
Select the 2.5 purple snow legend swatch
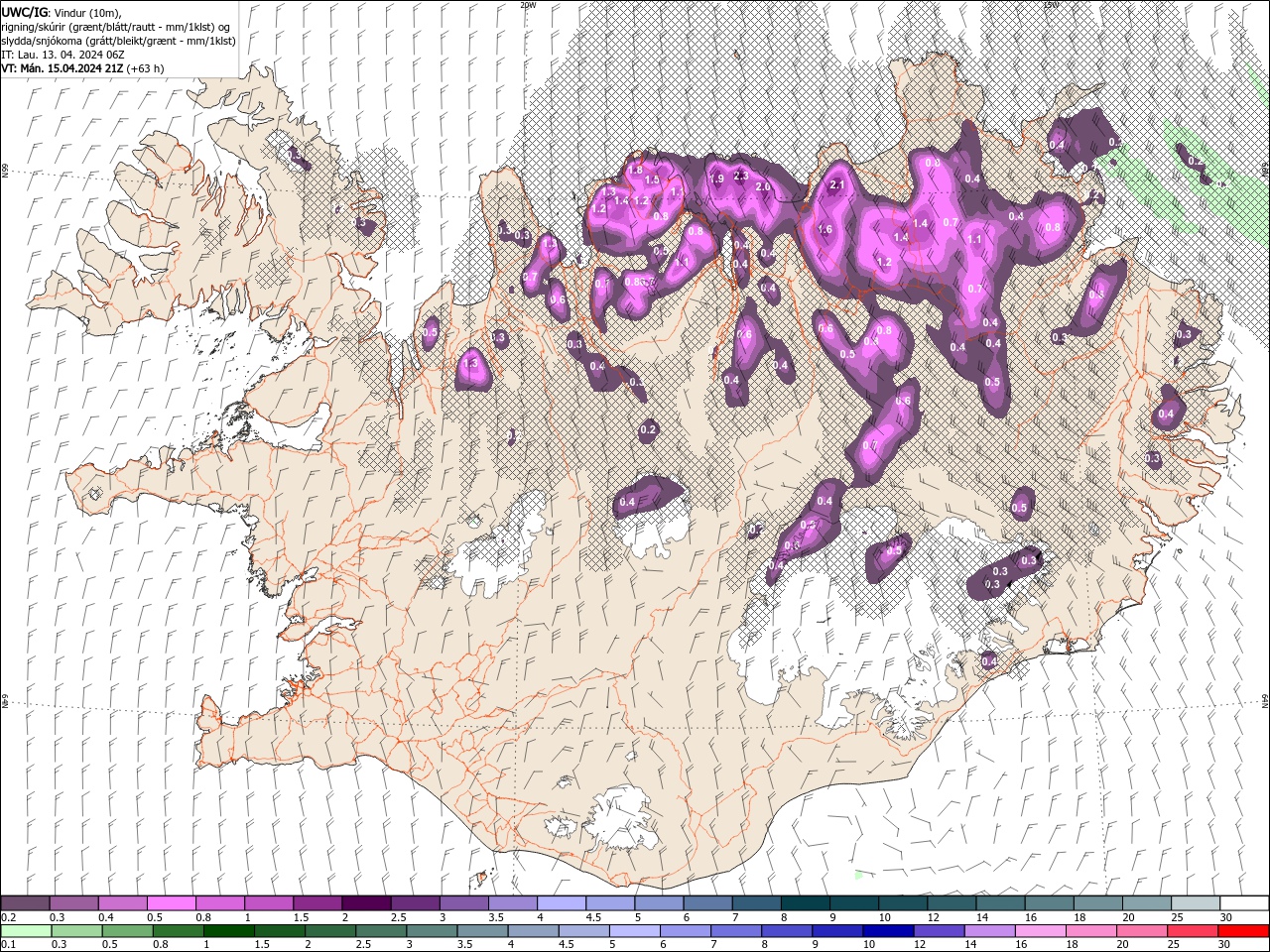click(416, 903)
